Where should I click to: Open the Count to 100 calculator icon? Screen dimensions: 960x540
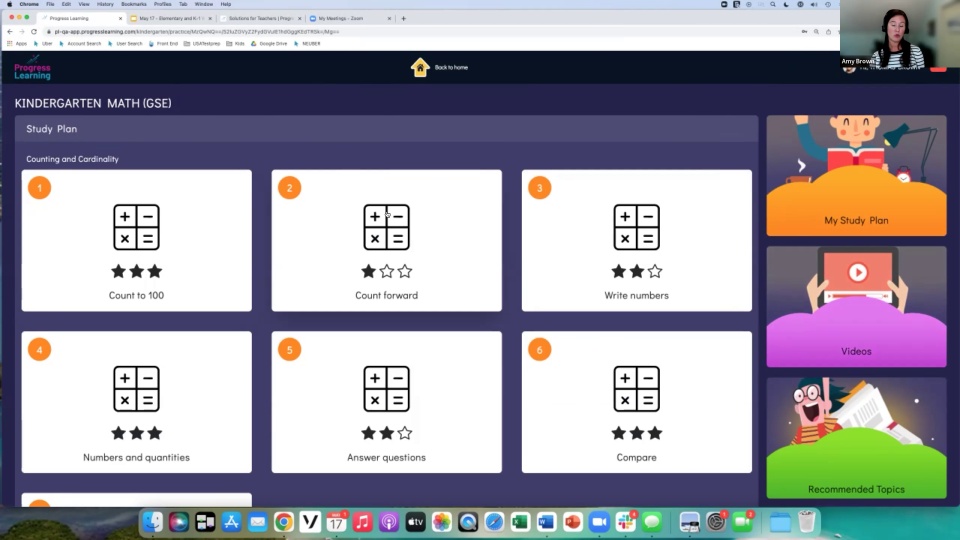tap(136, 227)
